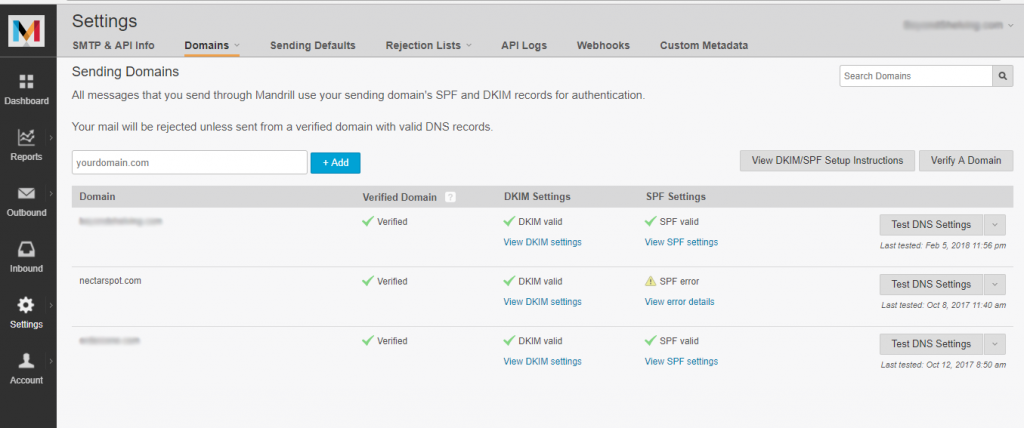1024x428 pixels.
Task: Open Reports in the sidebar
Action: tap(27, 138)
